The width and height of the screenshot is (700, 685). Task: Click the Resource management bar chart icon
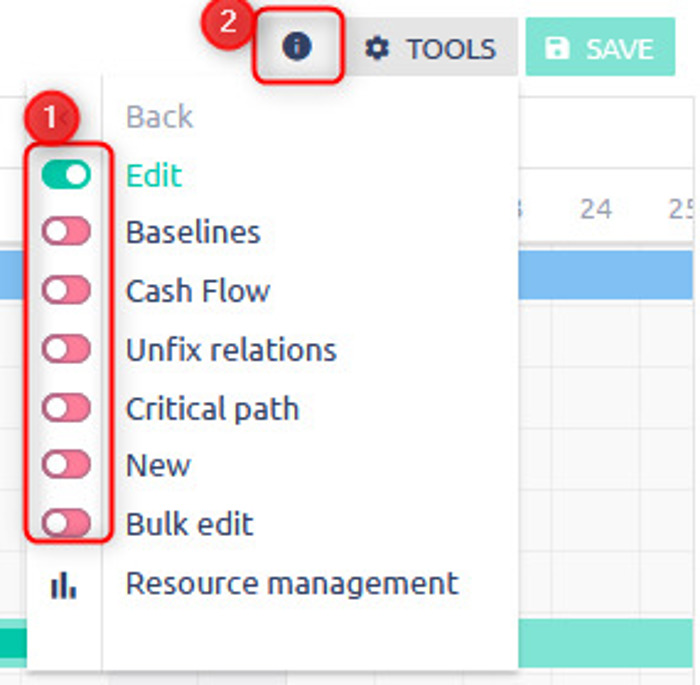point(64,585)
